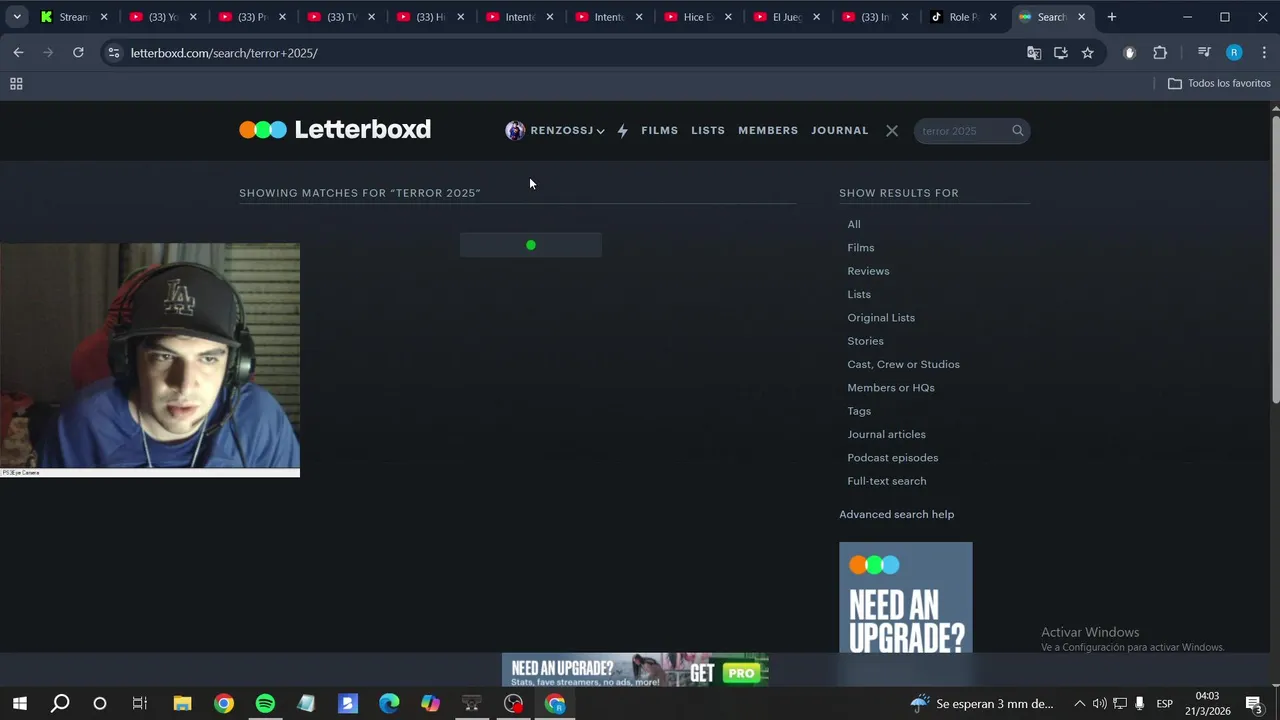Filter results by Reviews
1280x720 pixels.
868,271
